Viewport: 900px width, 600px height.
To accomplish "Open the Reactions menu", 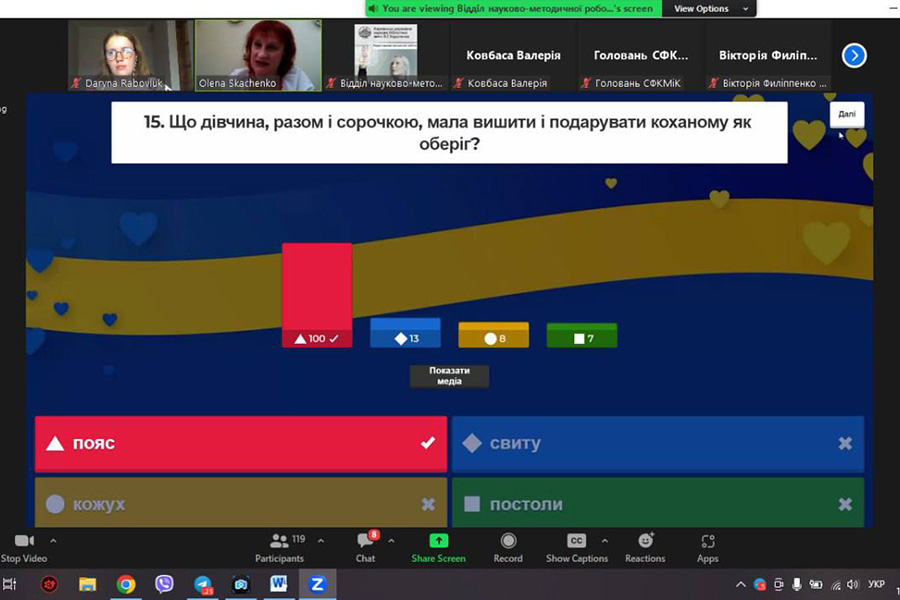I will pos(645,548).
